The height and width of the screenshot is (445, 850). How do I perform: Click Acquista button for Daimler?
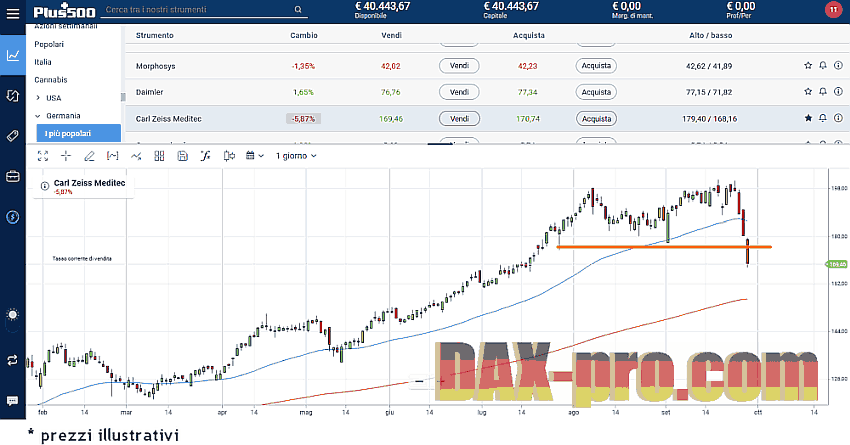click(596, 92)
